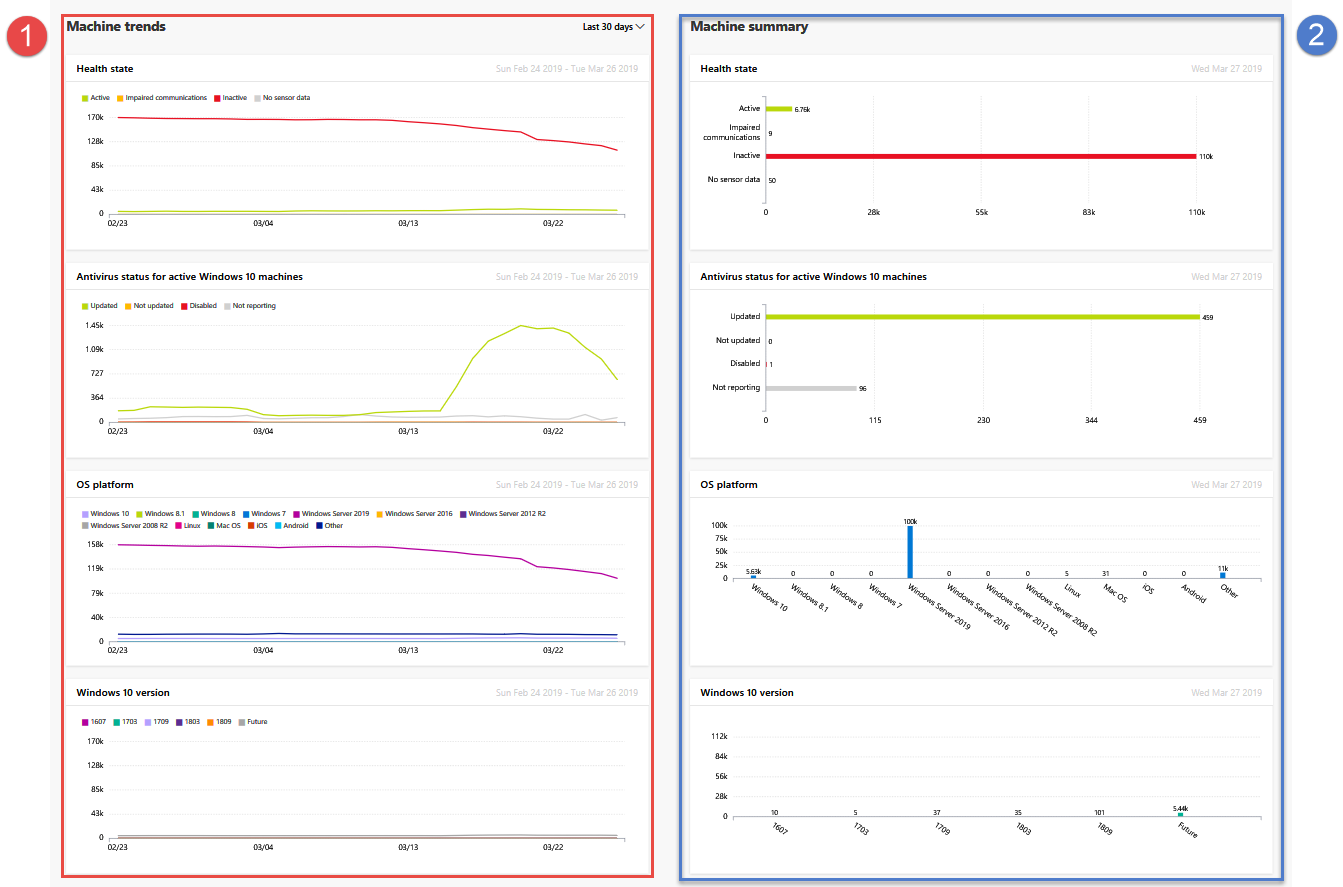The width and height of the screenshot is (1343, 887).
Task: Toggle the Not reporting legend in Antivirus trends
Action: [250, 306]
